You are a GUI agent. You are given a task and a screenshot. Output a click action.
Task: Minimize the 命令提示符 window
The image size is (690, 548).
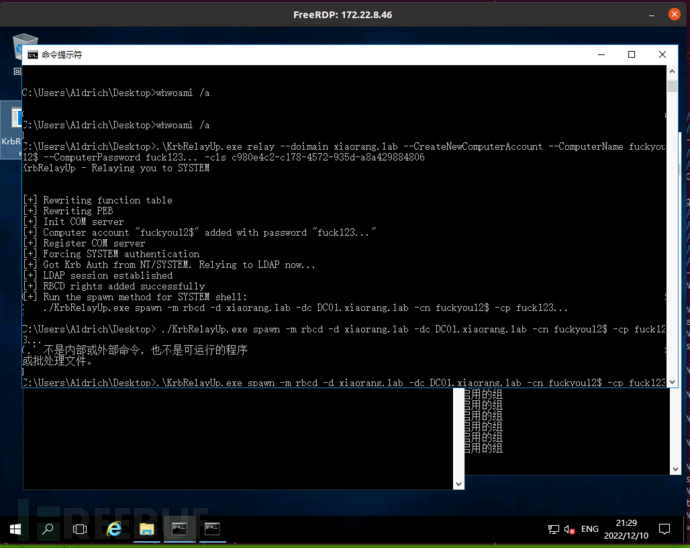(x=602, y=55)
